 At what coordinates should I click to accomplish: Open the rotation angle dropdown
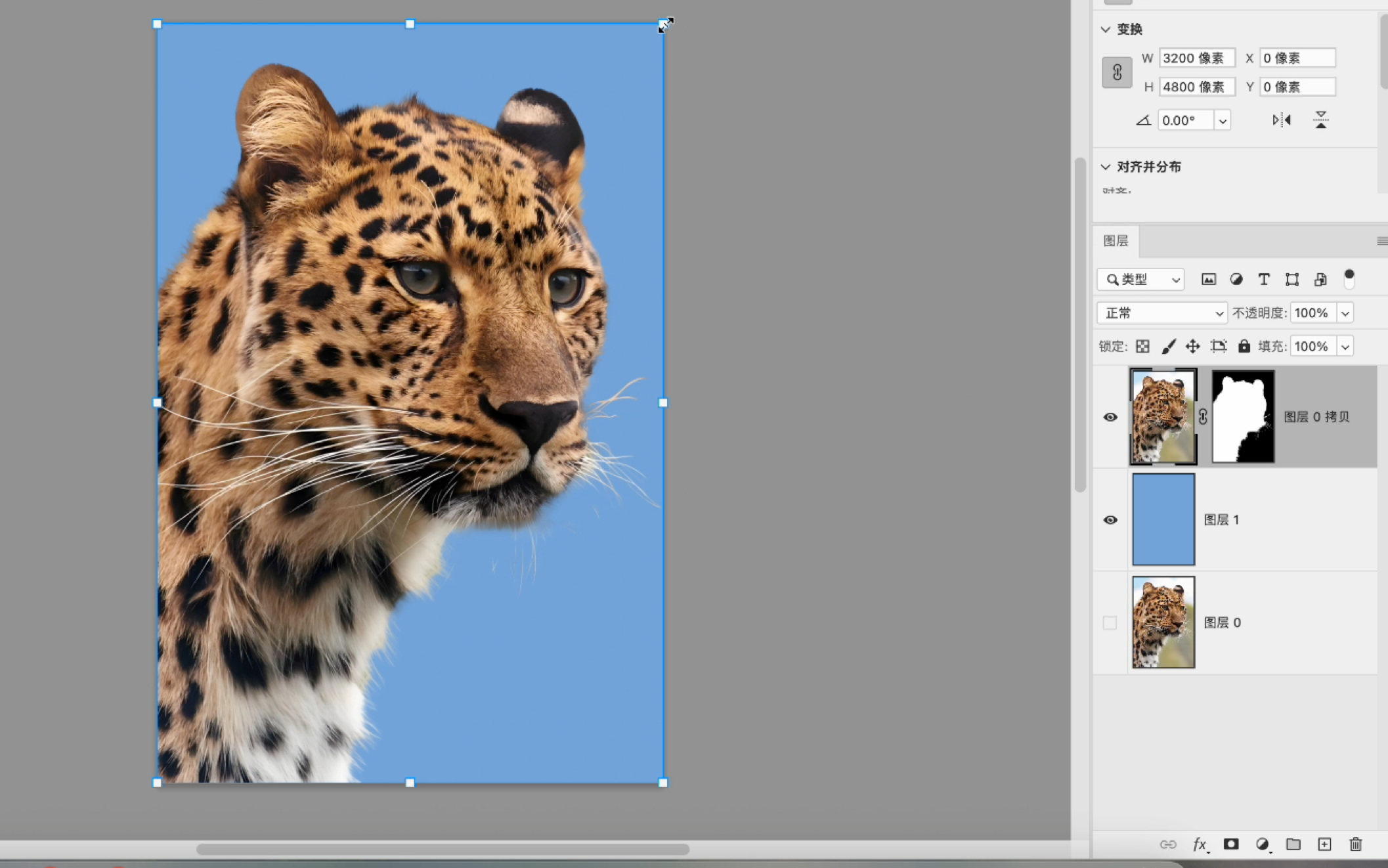[1222, 121]
